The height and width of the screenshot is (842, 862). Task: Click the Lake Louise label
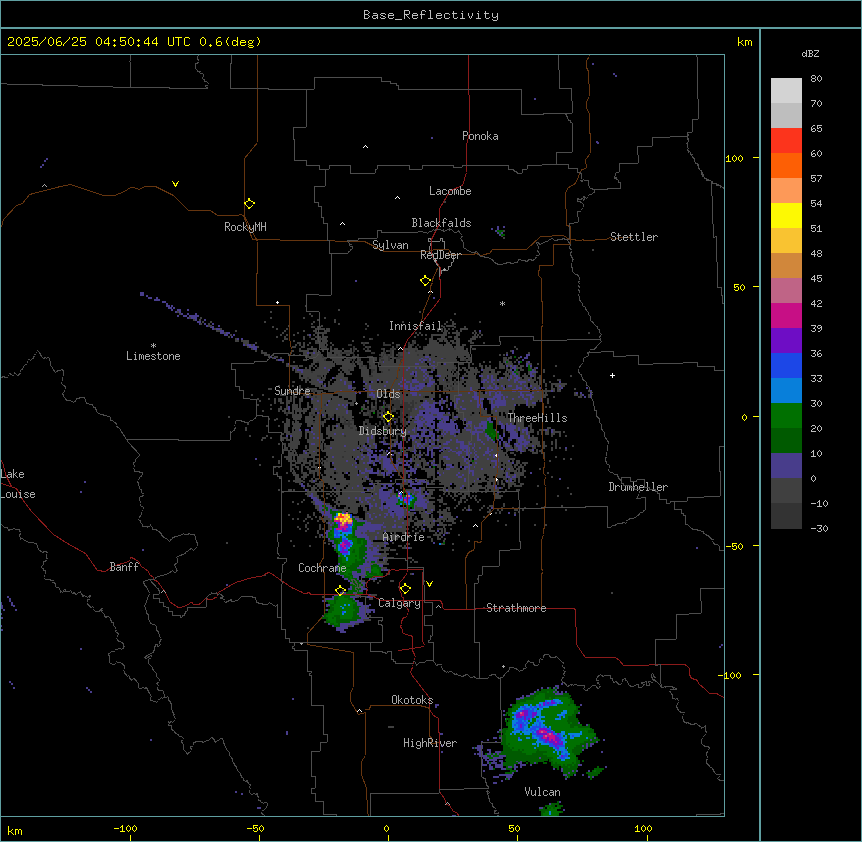point(18,484)
